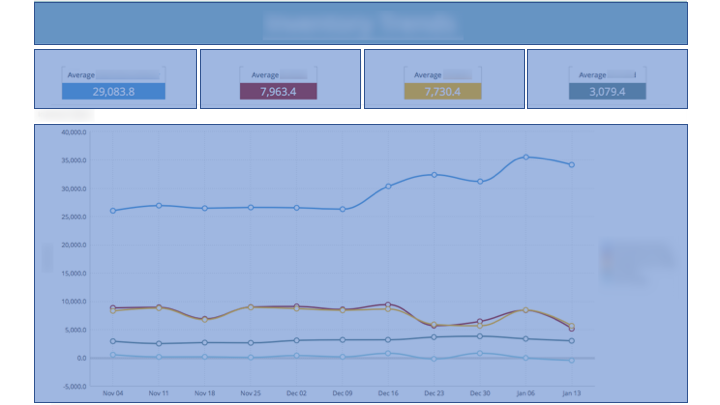Select top blue line point at Nov 04
The width and height of the screenshot is (720, 405).
coord(113,211)
